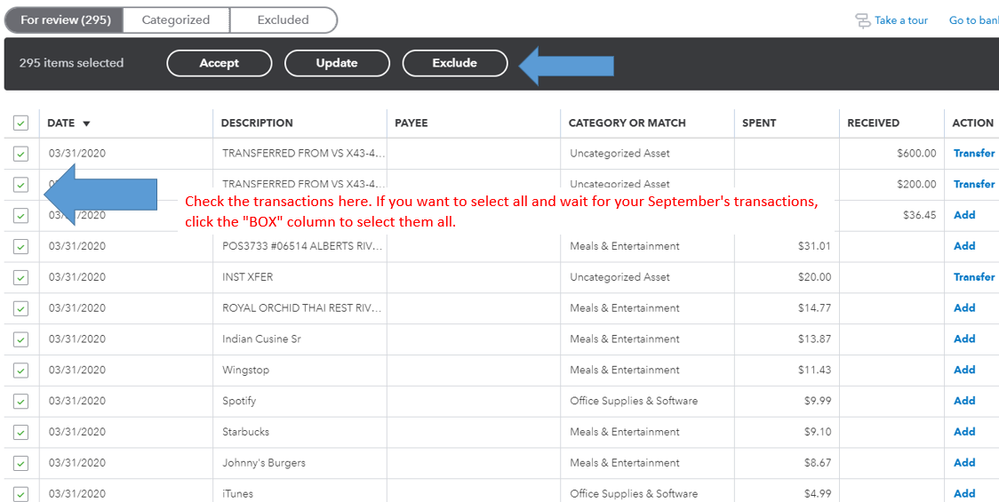Select the iTunes description
The image size is (999, 502).
point(237,494)
